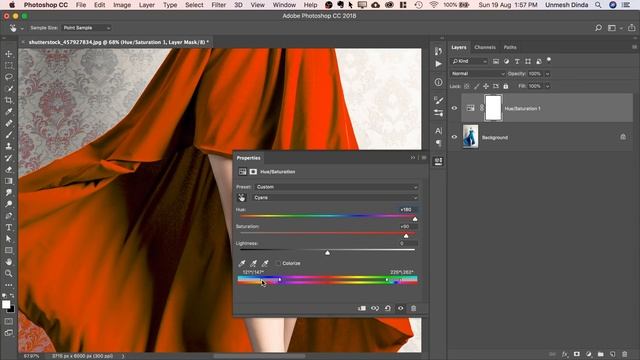Hide the Background layer

(454, 137)
